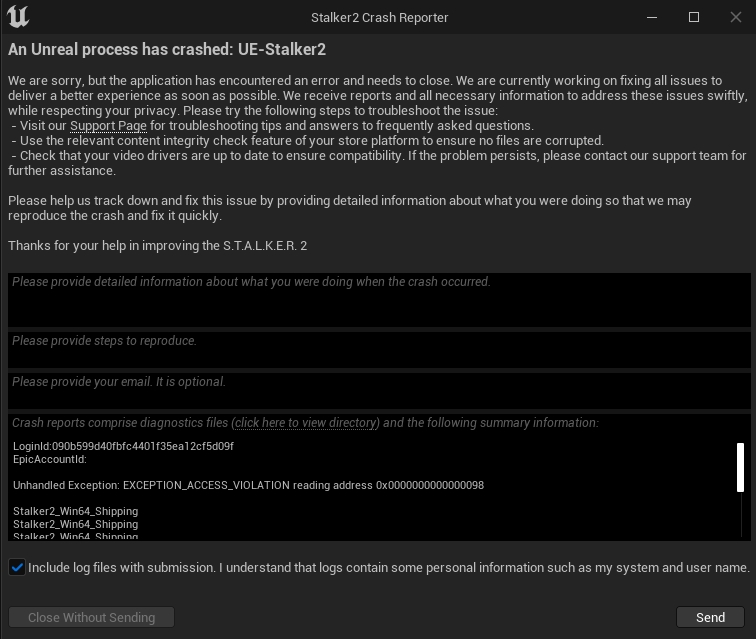
Task: Click the first Stalker2_Win64_Shipping stack entry
Action: [x=76, y=511]
